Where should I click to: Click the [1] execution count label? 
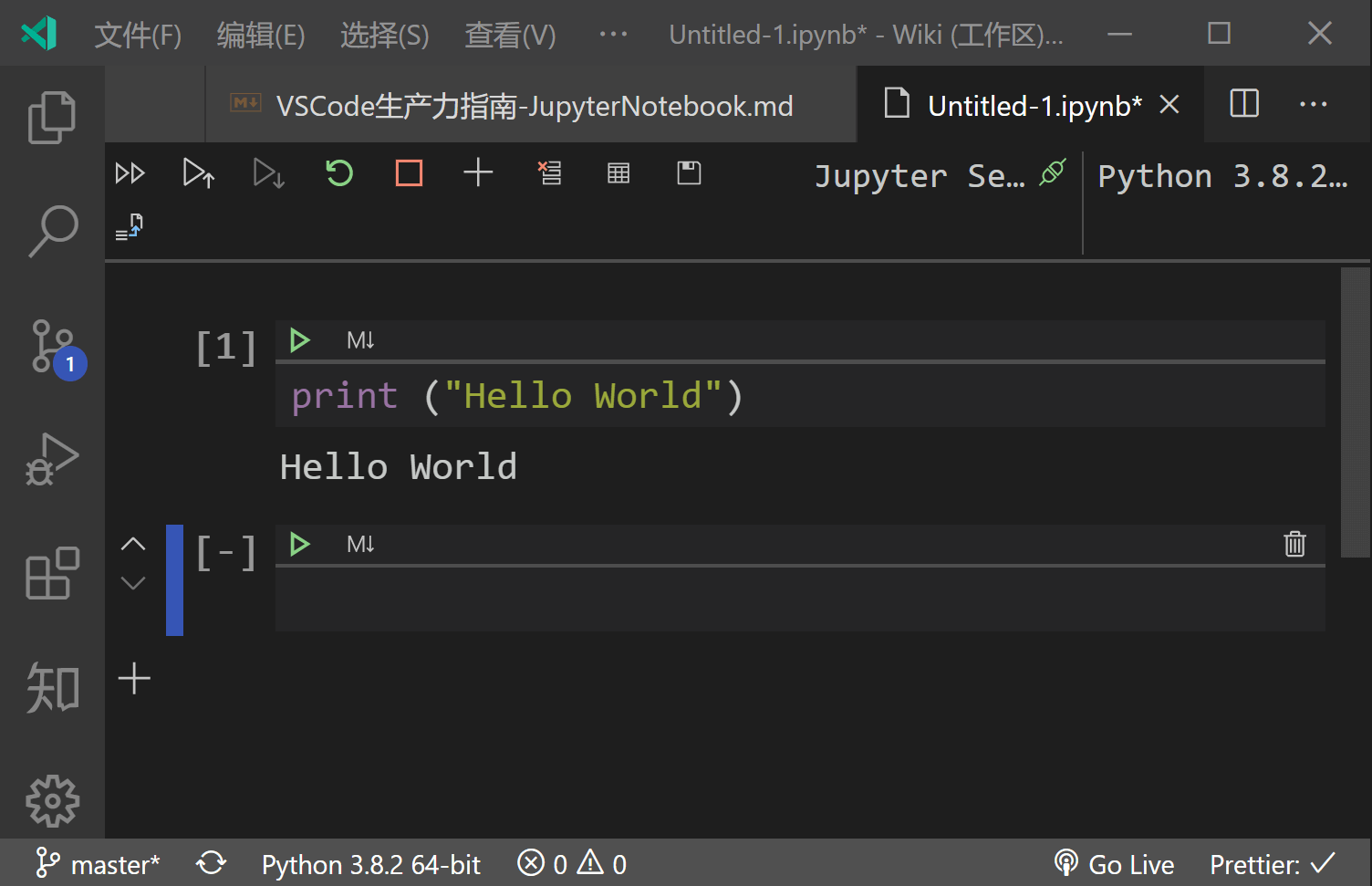coord(226,348)
